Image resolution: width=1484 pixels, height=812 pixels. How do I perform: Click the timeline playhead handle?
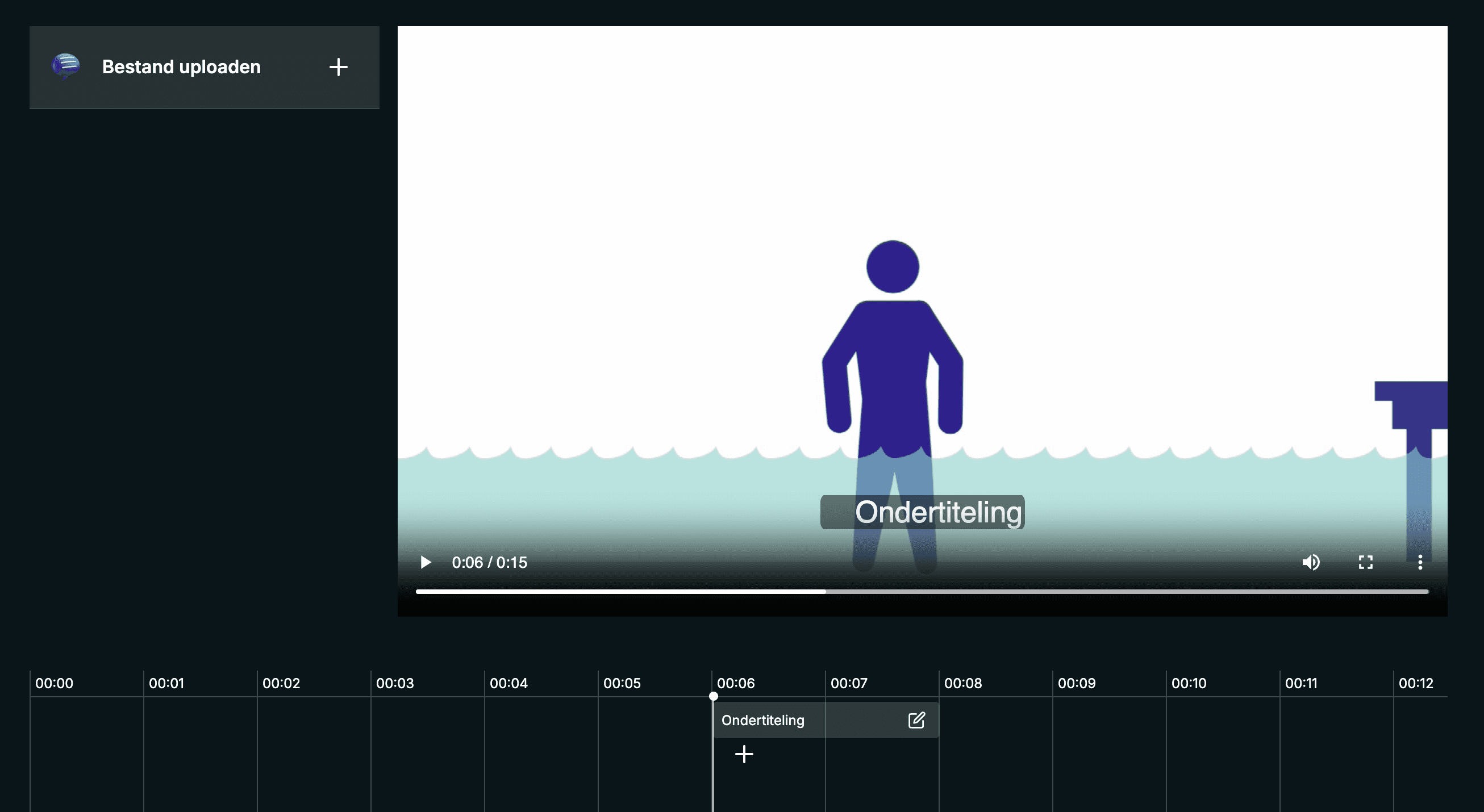tap(713, 696)
